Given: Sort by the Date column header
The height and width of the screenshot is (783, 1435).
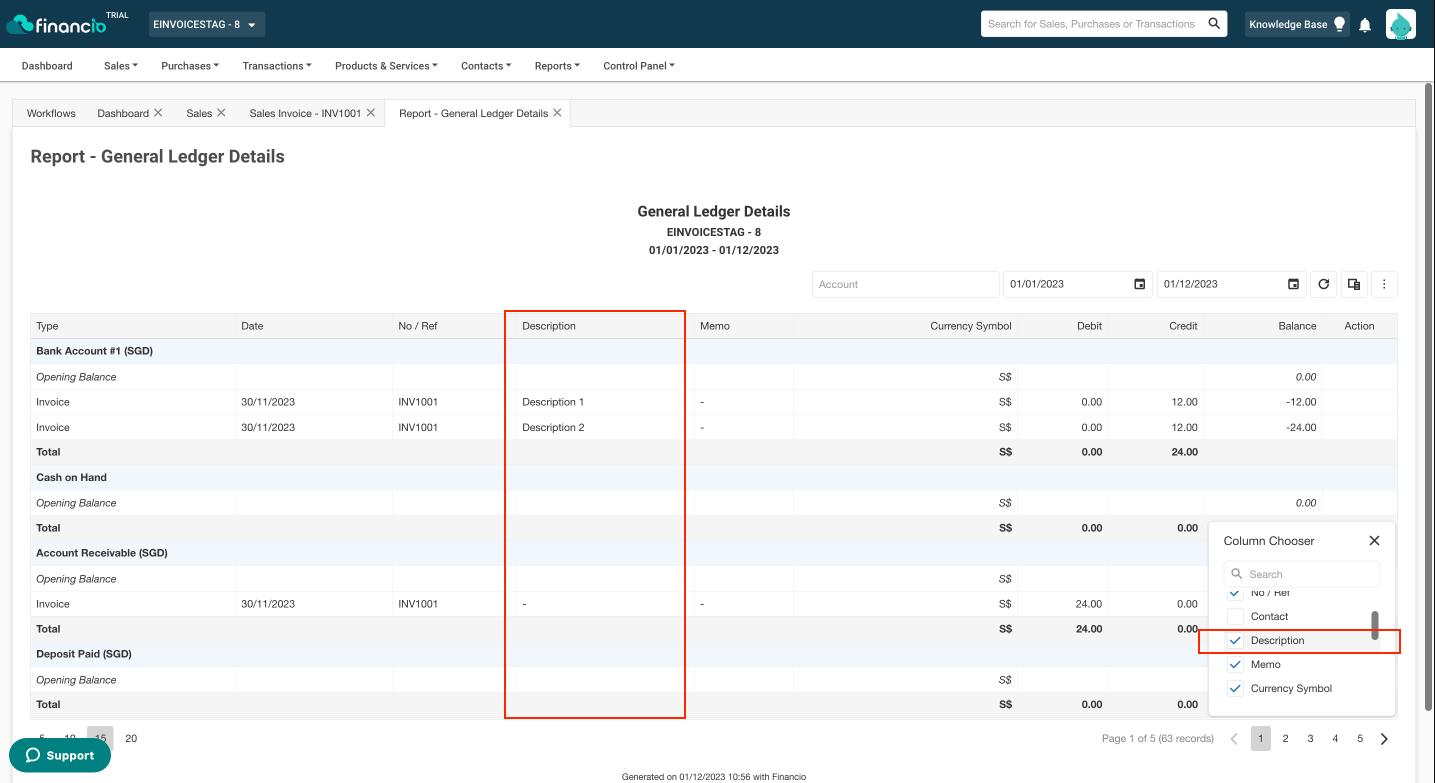Looking at the screenshot, I should coord(314,326).
